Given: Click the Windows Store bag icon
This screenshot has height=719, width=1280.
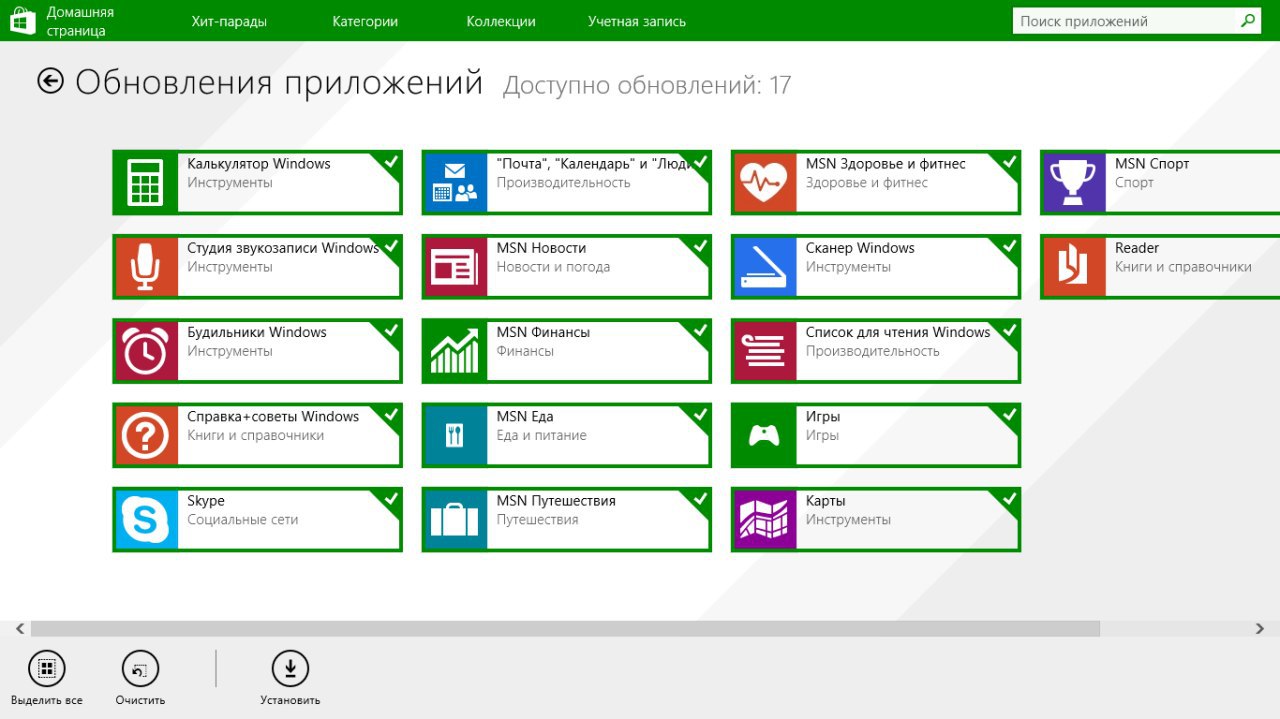Looking at the screenshot, I should 22,21.
